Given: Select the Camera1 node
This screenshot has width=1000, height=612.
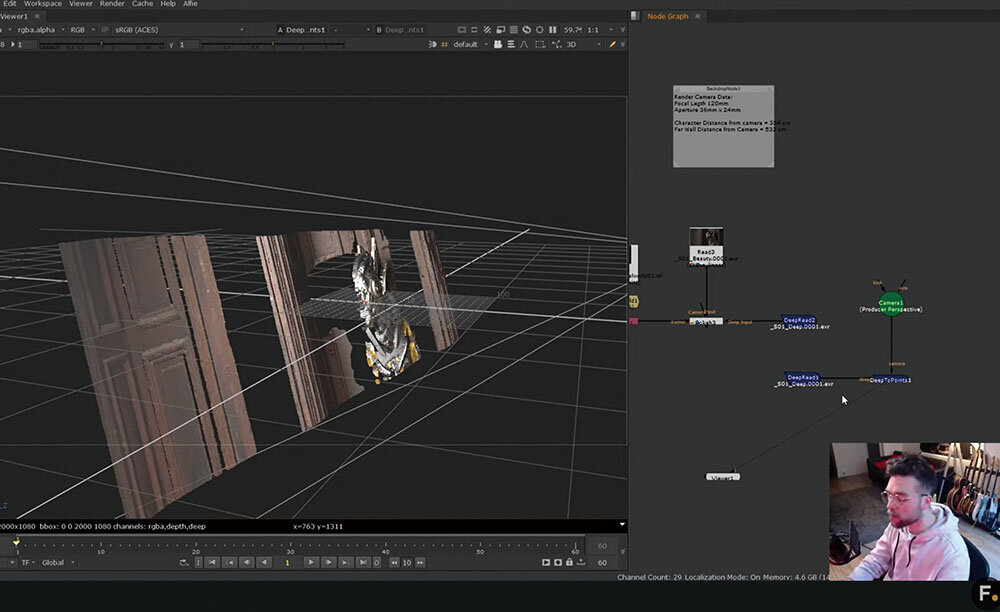Looking at the screenshot, I should click(x=890, y=302).
